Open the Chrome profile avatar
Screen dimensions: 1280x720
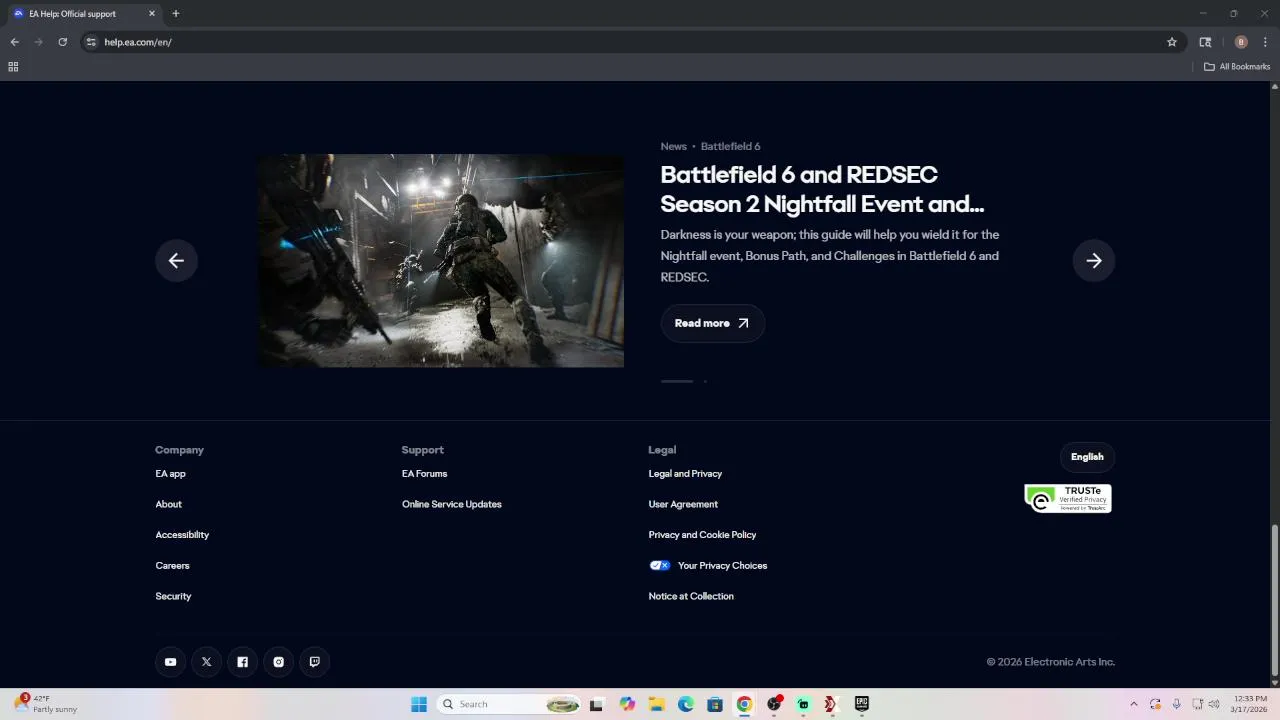[x=1241, y=42]
